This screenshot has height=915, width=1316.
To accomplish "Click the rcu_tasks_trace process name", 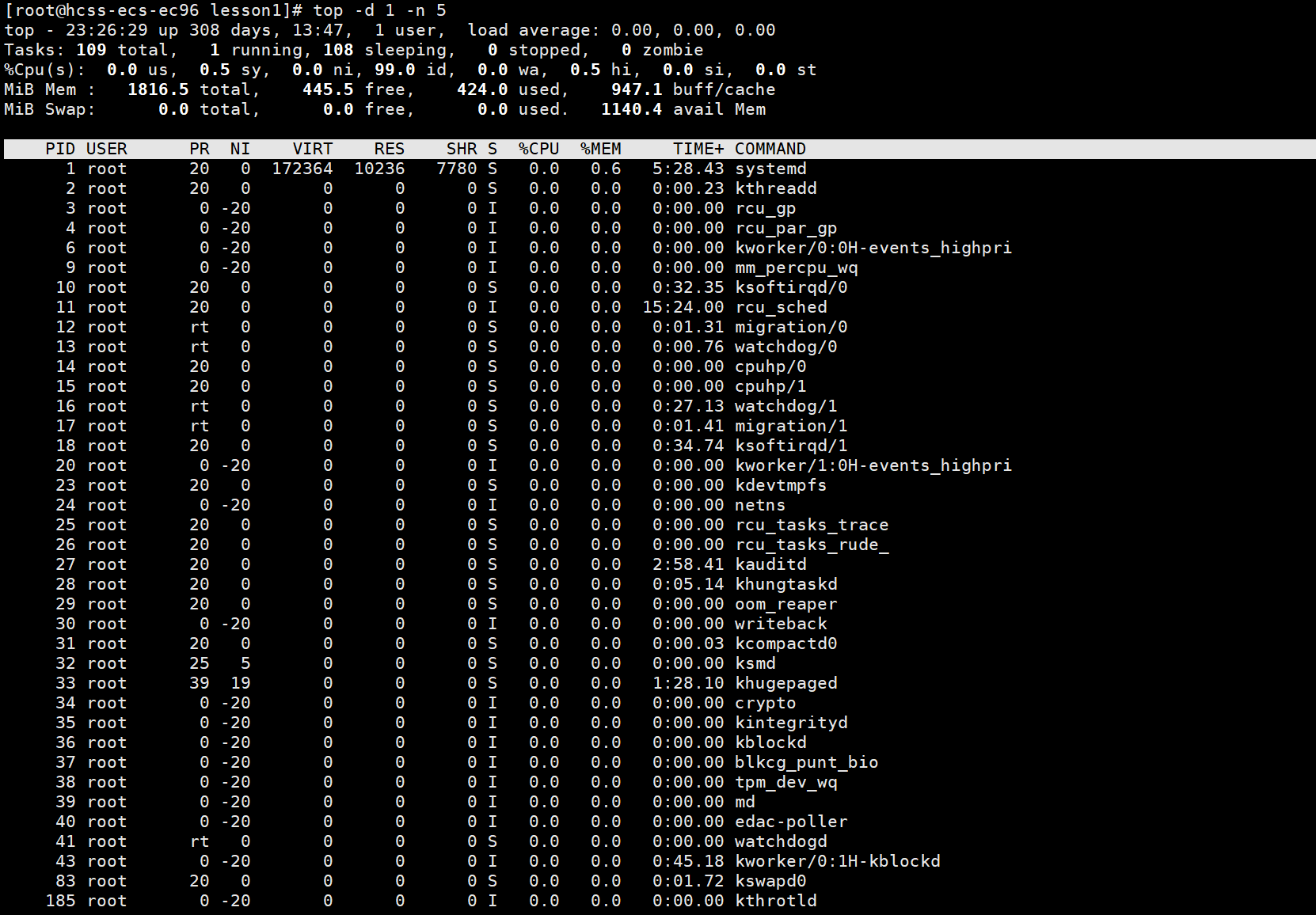I will coord(812,525).
